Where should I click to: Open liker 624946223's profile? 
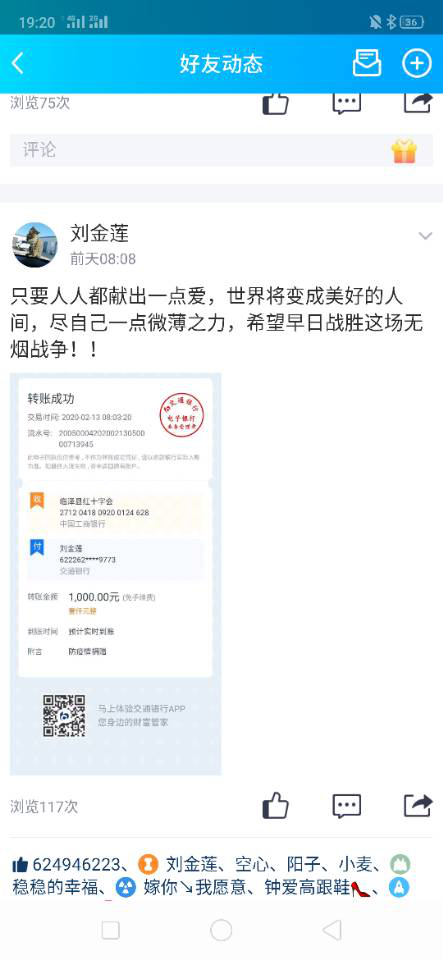point(76,864)
